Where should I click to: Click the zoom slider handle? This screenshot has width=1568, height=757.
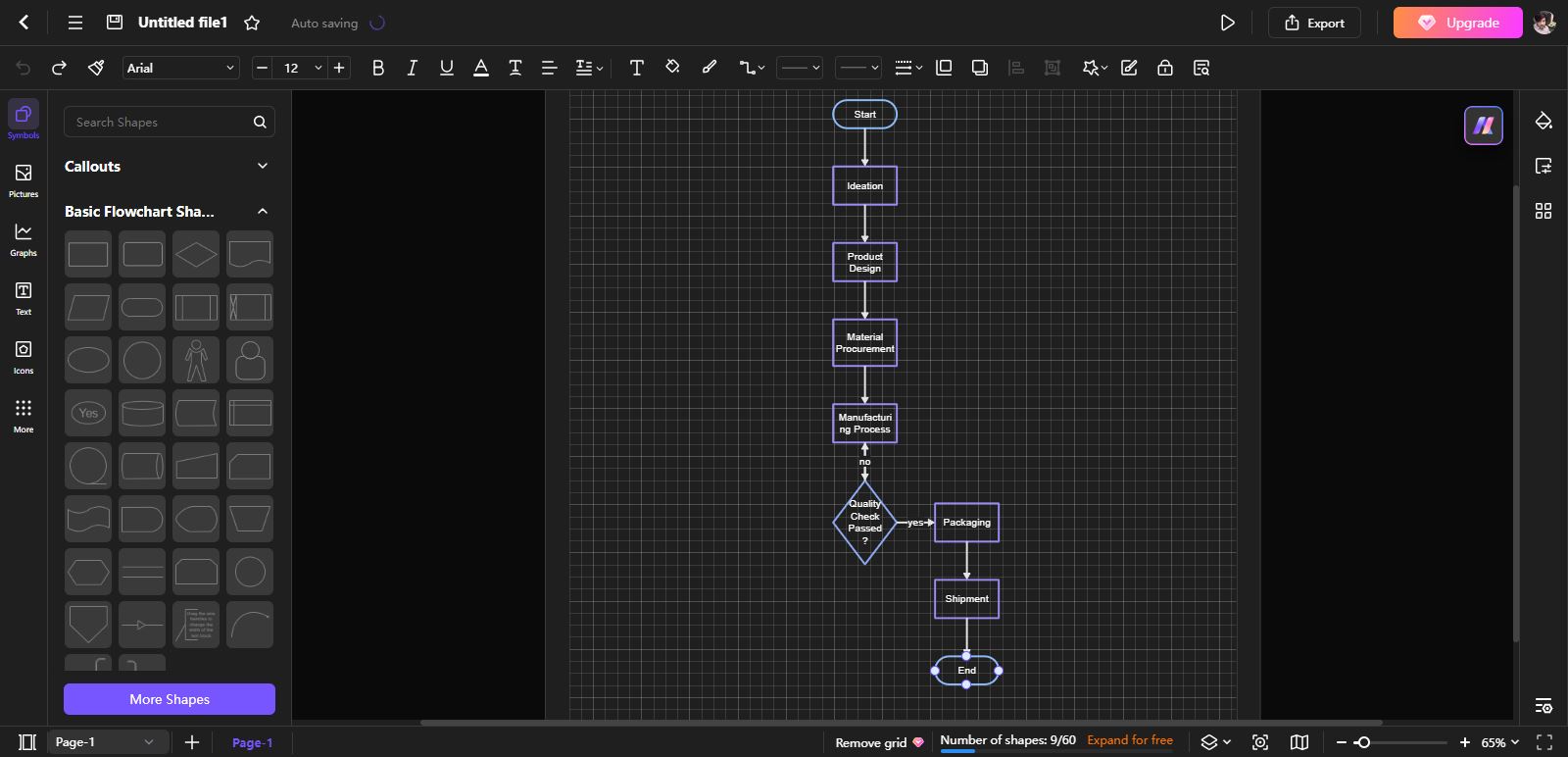click(x=1362, y=742)
